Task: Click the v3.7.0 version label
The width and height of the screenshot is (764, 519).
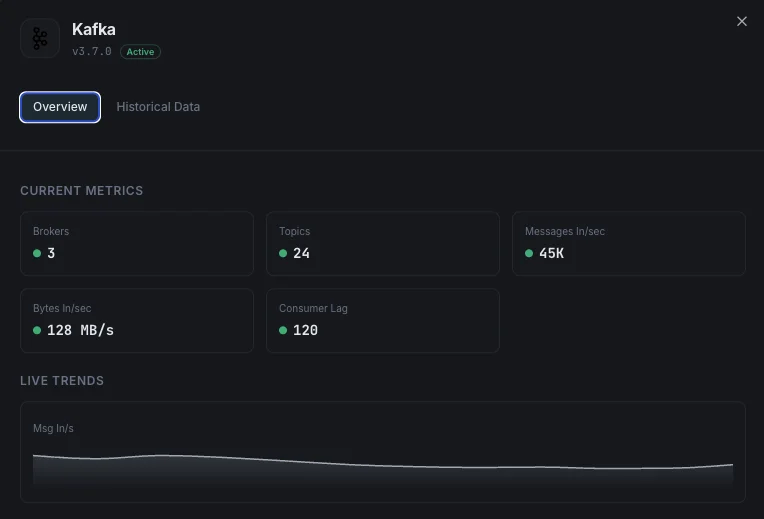Action: coord(92,51)
